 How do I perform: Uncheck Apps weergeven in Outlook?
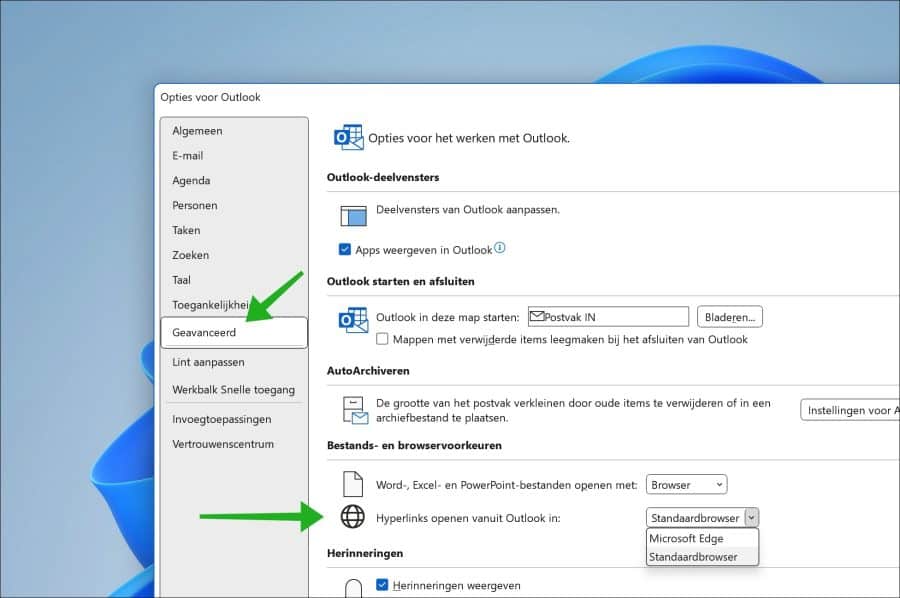[345, 249]
